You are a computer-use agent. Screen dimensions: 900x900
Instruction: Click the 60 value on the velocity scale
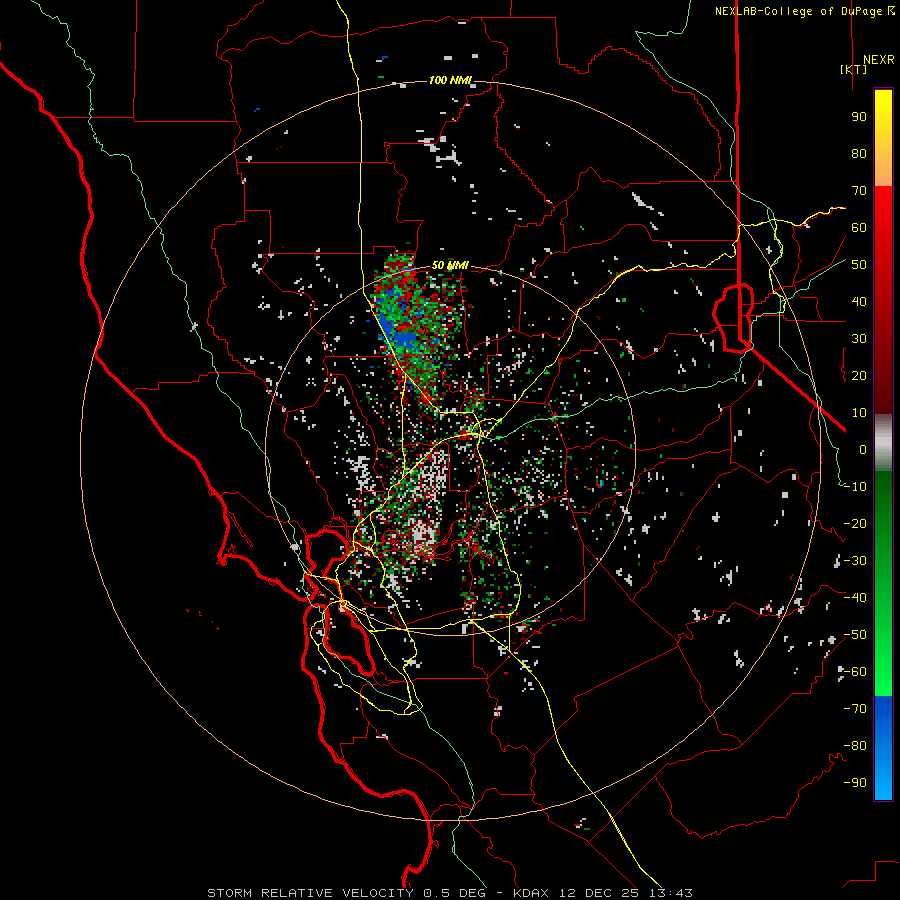click(x=859, y=228)
